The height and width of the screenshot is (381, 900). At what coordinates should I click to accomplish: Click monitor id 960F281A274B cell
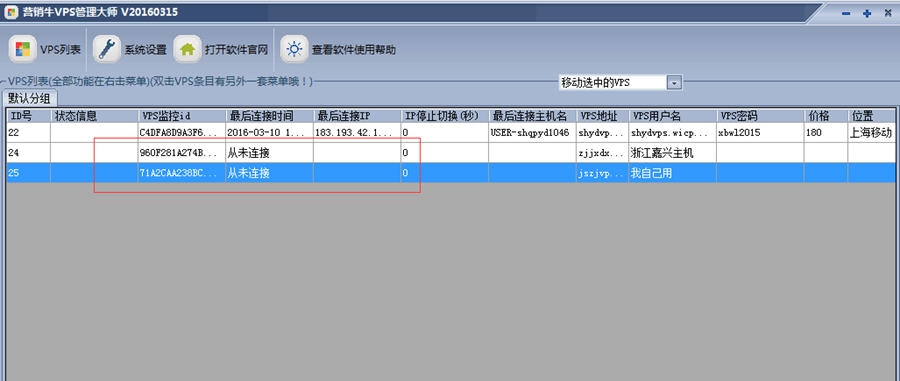[182, 153]
